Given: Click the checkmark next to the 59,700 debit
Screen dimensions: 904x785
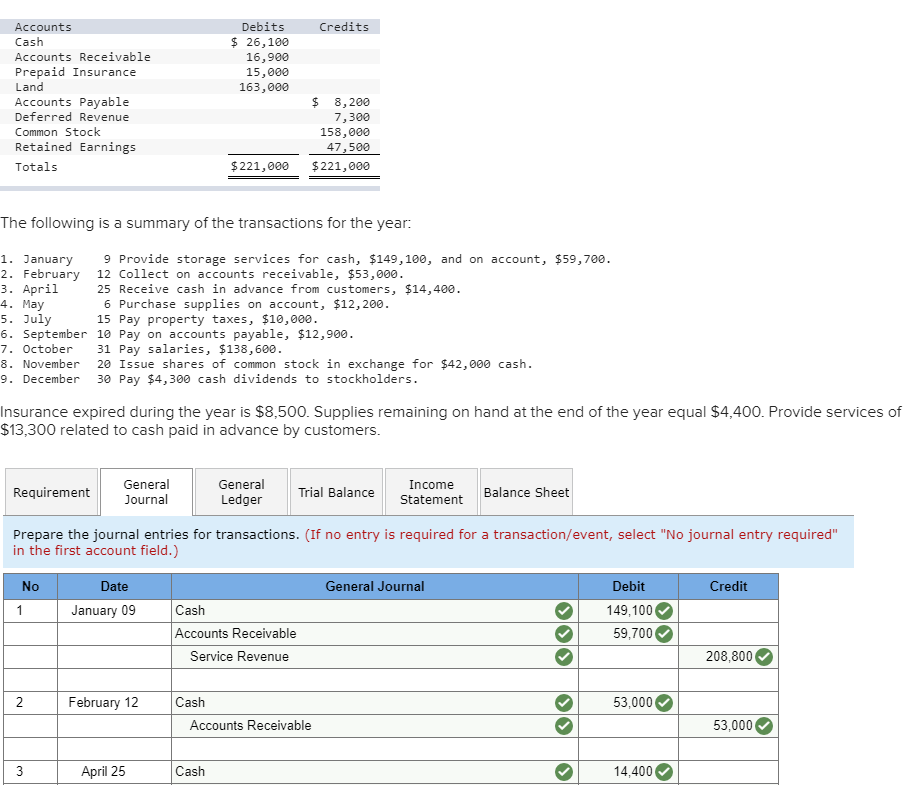Looking at the screenshot, I should click(663, 633).
